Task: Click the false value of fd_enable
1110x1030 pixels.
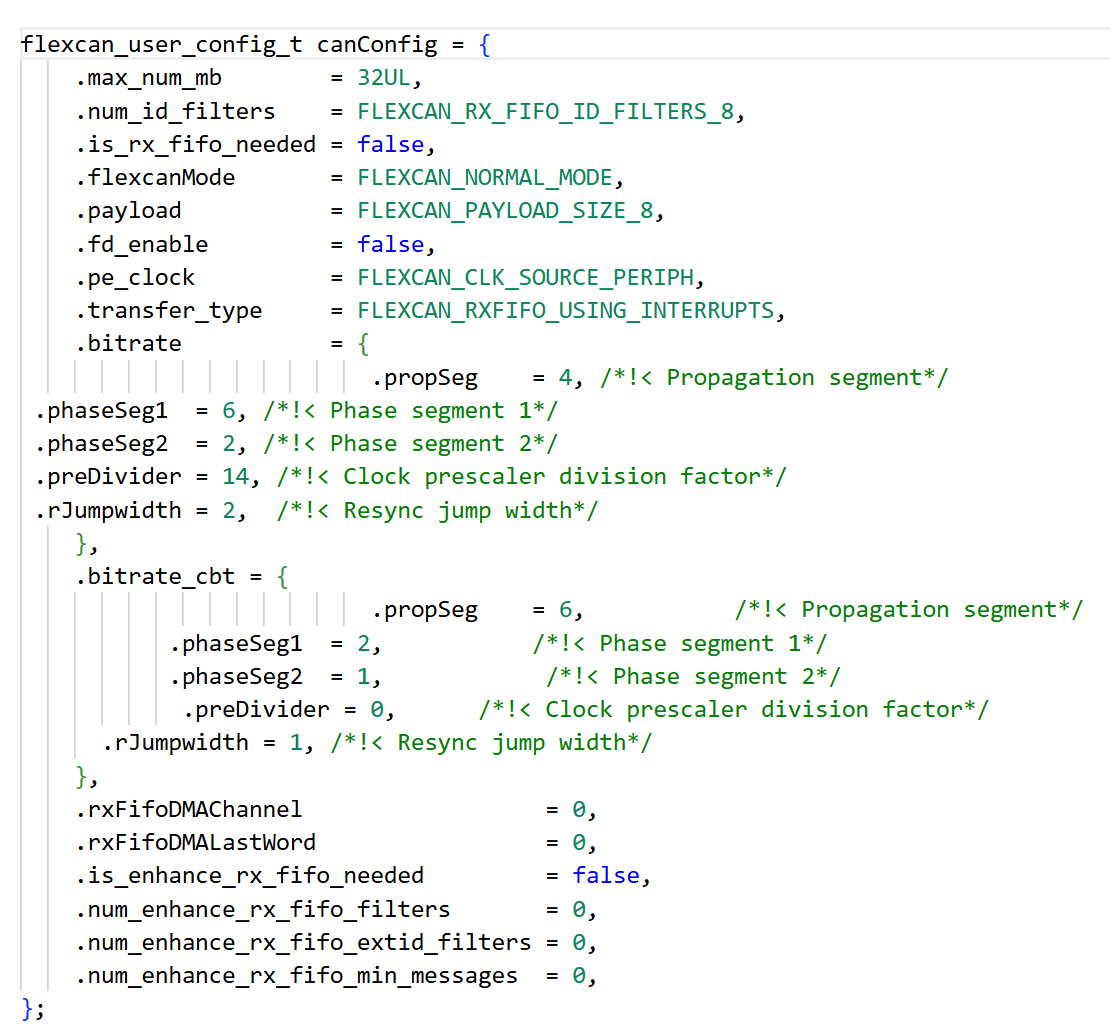Action: point(390,244)
